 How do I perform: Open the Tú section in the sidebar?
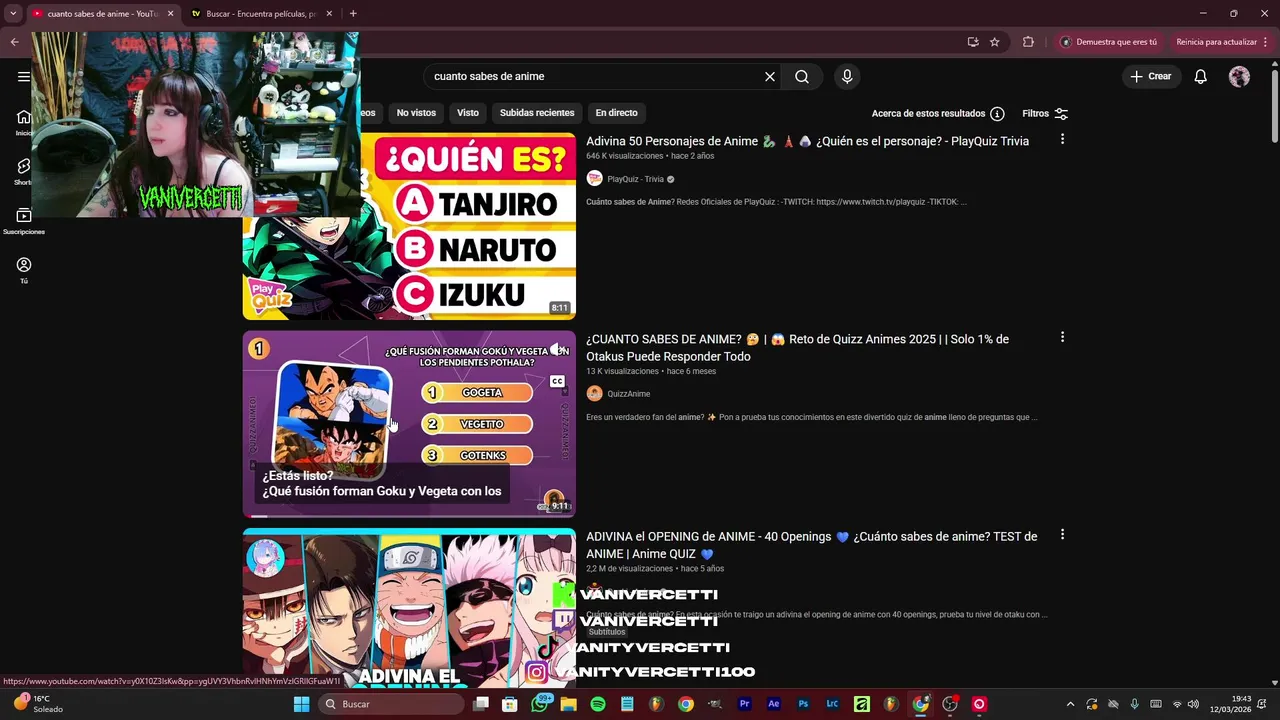click(24, 270)
